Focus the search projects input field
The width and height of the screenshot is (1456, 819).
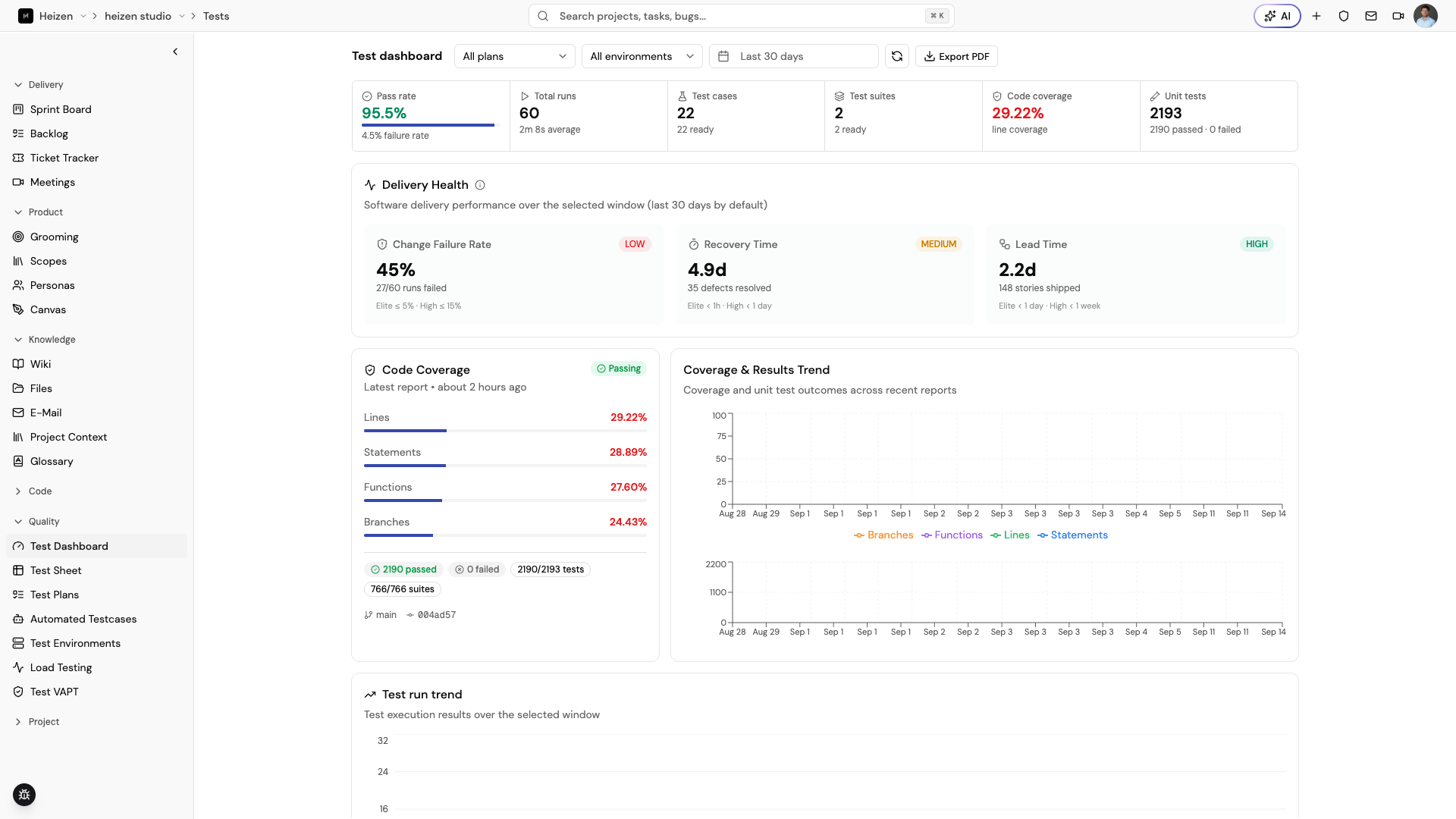(x=741, y=16)
